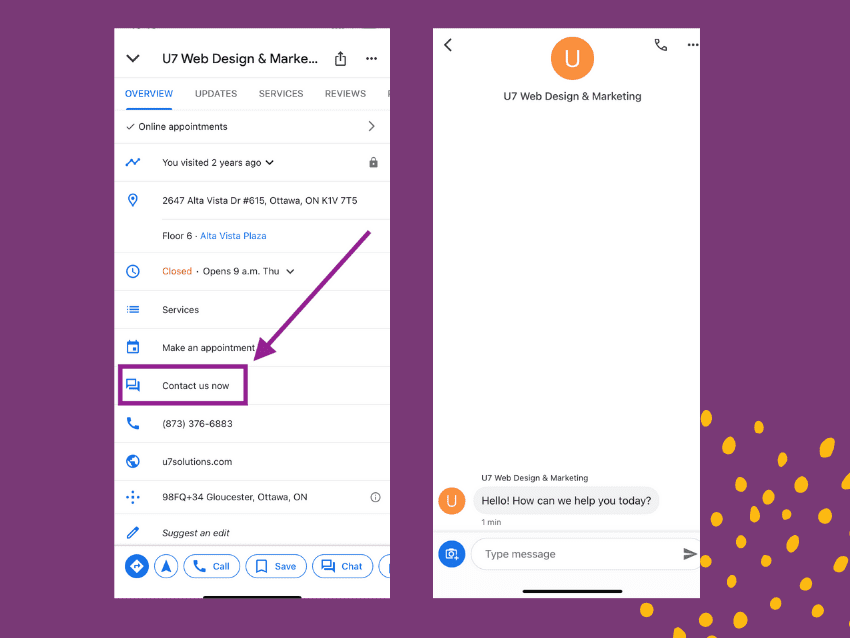Open the Alta Vista Plaza link
The height and width of the screenshot is (638, 850).
coord(233,236)
